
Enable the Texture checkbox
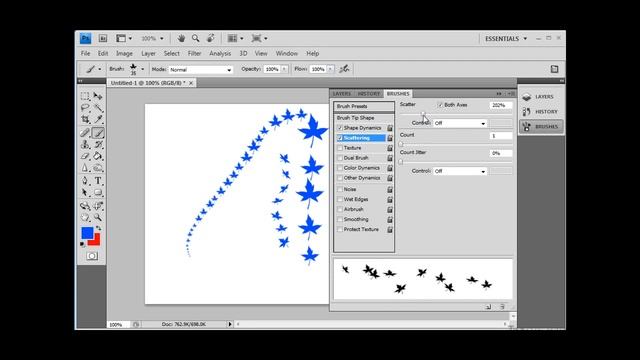tap(340, 148)
